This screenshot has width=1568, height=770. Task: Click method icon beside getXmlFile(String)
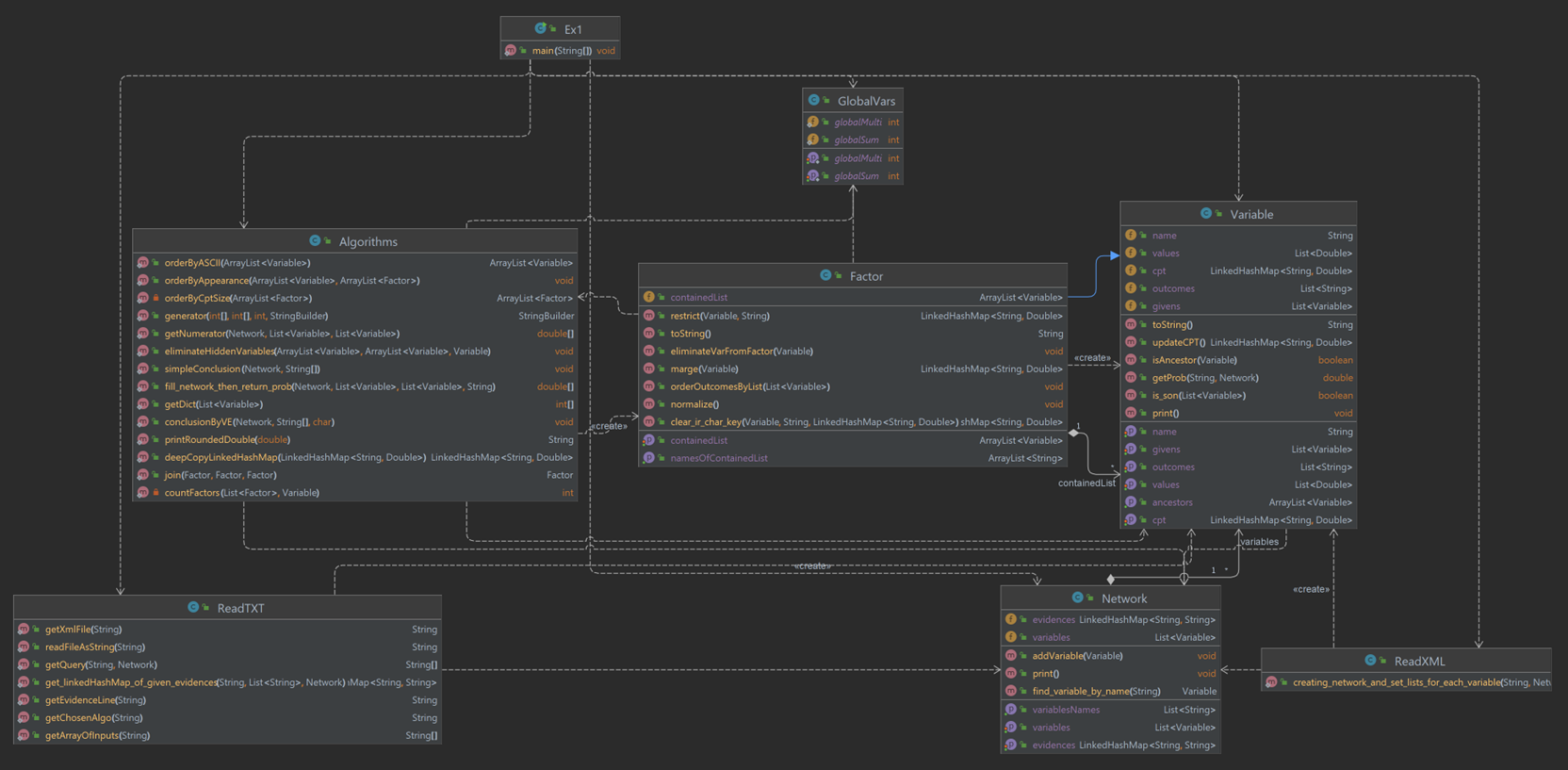point(23,630)
